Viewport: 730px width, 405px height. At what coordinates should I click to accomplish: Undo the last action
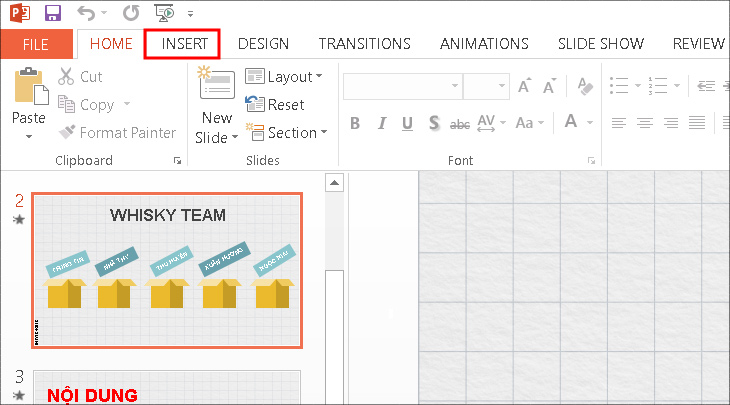click(x=87, y=13)
